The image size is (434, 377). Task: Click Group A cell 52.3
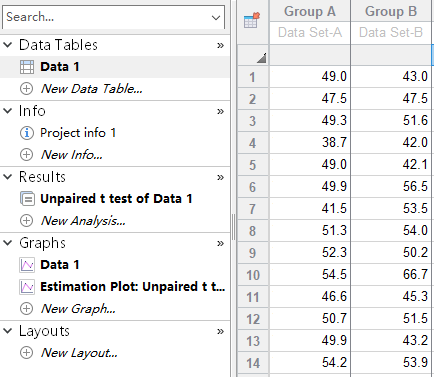click(310, 253)
